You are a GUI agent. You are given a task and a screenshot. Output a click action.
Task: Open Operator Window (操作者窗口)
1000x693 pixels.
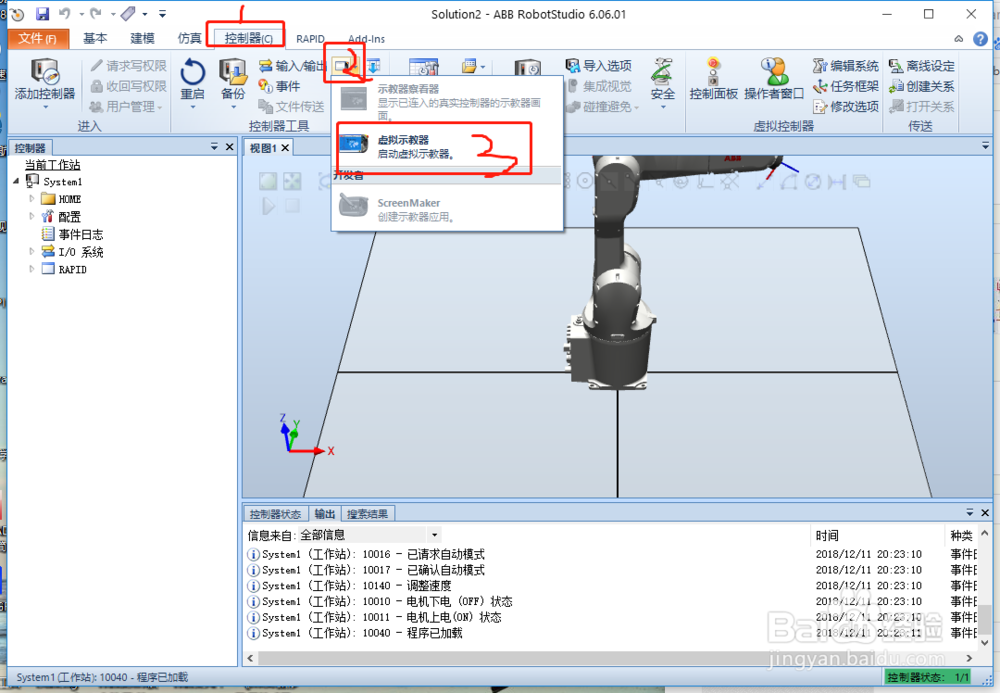pyautogui.click(x=774, y=80)
